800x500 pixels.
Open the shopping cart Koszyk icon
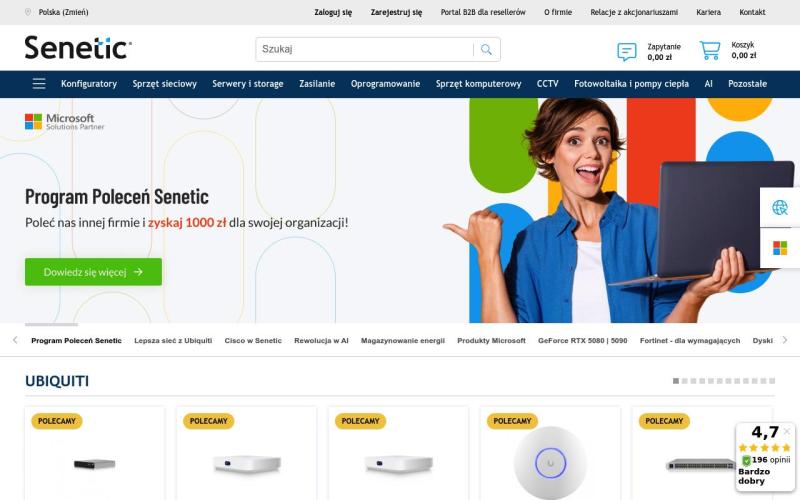coord(710,50)
